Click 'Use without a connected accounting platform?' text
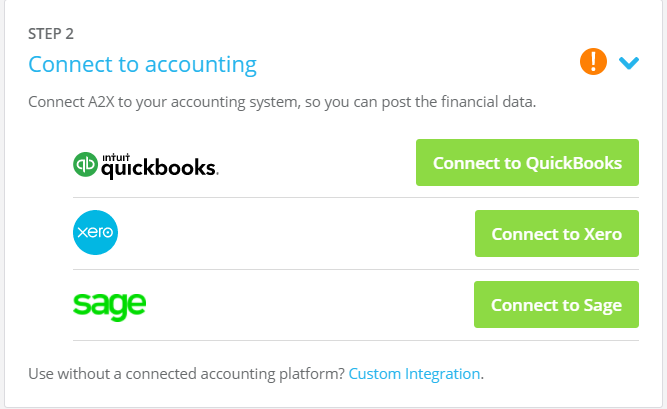 186,374
